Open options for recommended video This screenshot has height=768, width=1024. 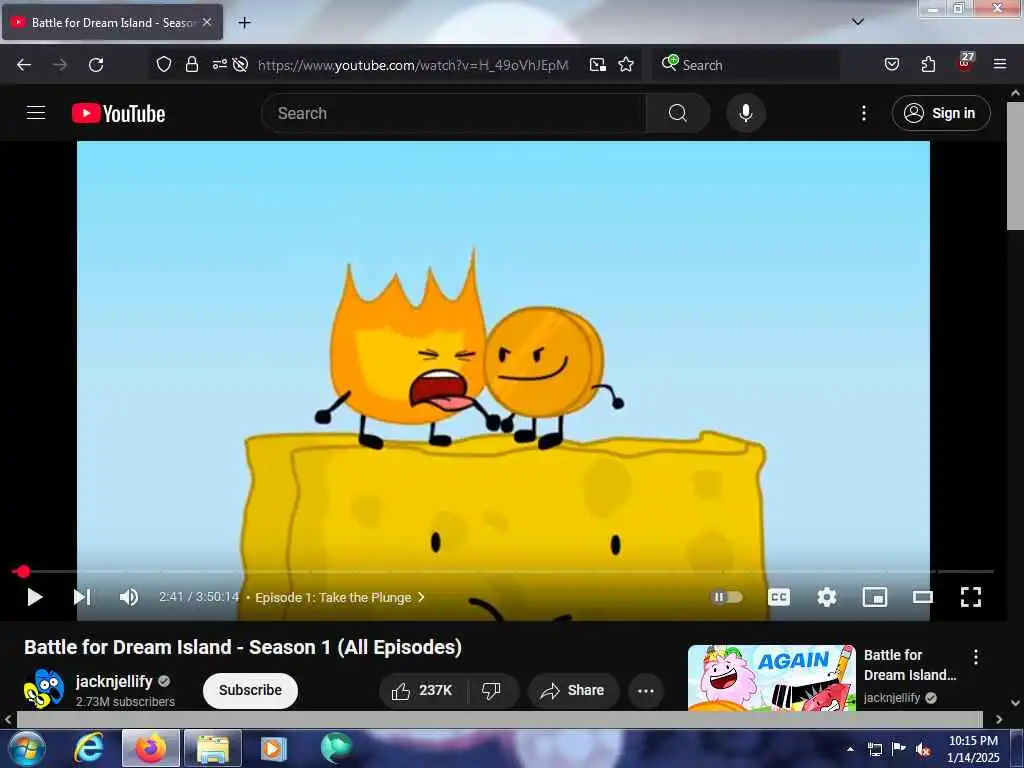pos(976,658)
